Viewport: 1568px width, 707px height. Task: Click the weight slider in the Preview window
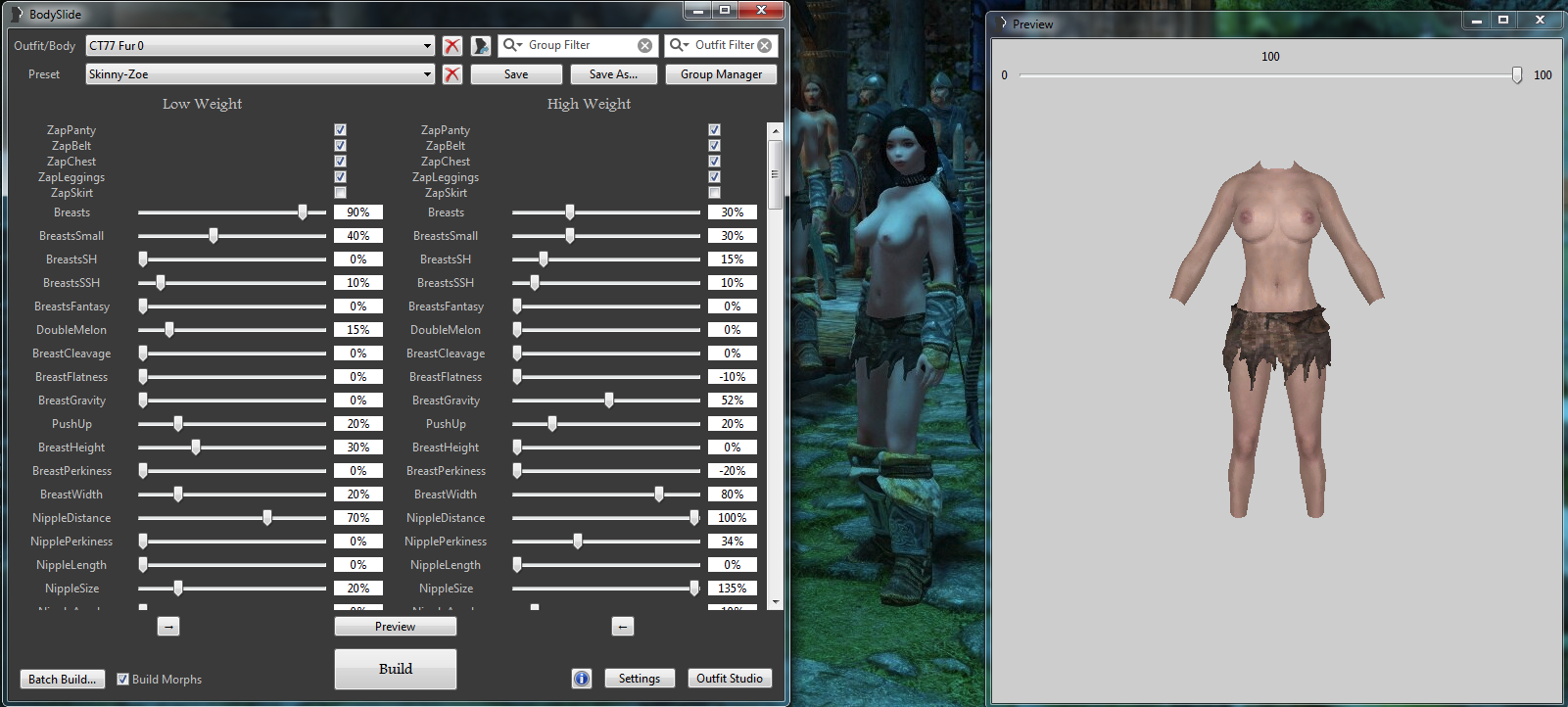(1270, 75)
